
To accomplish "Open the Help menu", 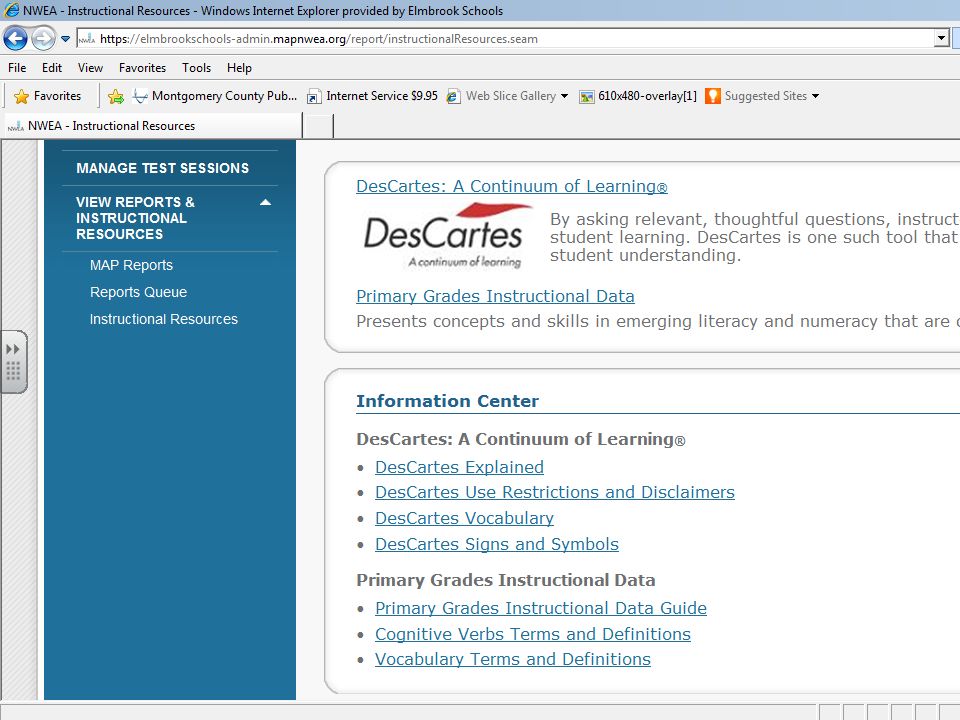I will [239, 68].
